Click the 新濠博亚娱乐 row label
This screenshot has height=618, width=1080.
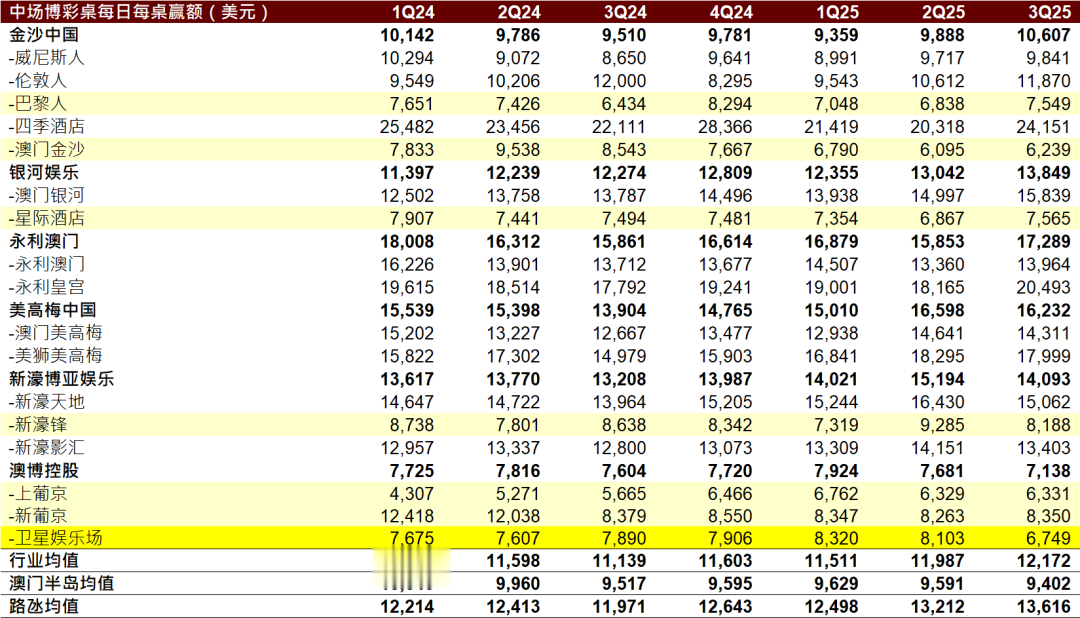pos(61,379)
